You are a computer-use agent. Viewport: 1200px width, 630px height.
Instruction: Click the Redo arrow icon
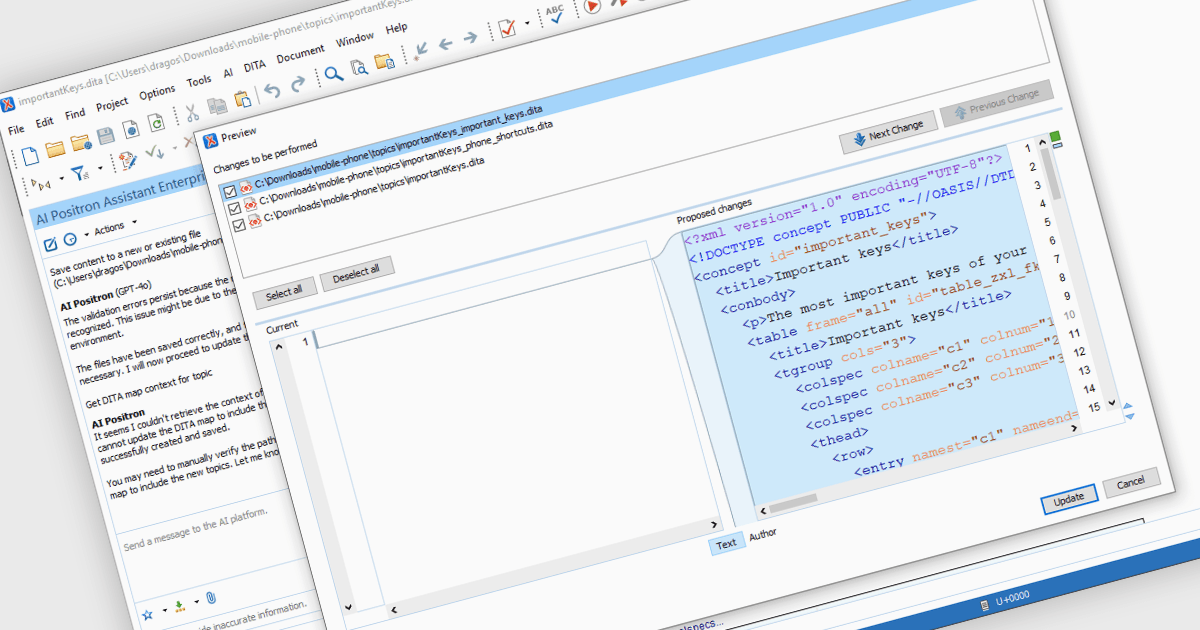coord(297,86)
